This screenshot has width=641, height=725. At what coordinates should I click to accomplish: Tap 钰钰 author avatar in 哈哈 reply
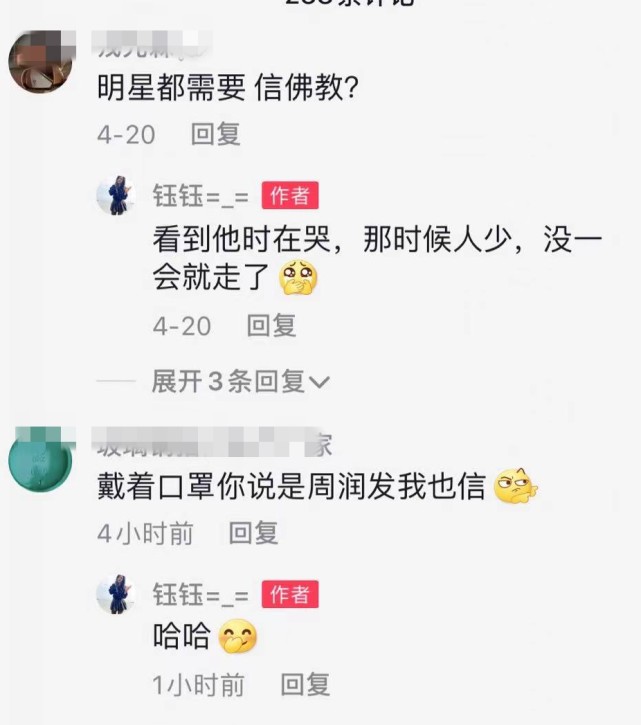[x=116, y=594]
